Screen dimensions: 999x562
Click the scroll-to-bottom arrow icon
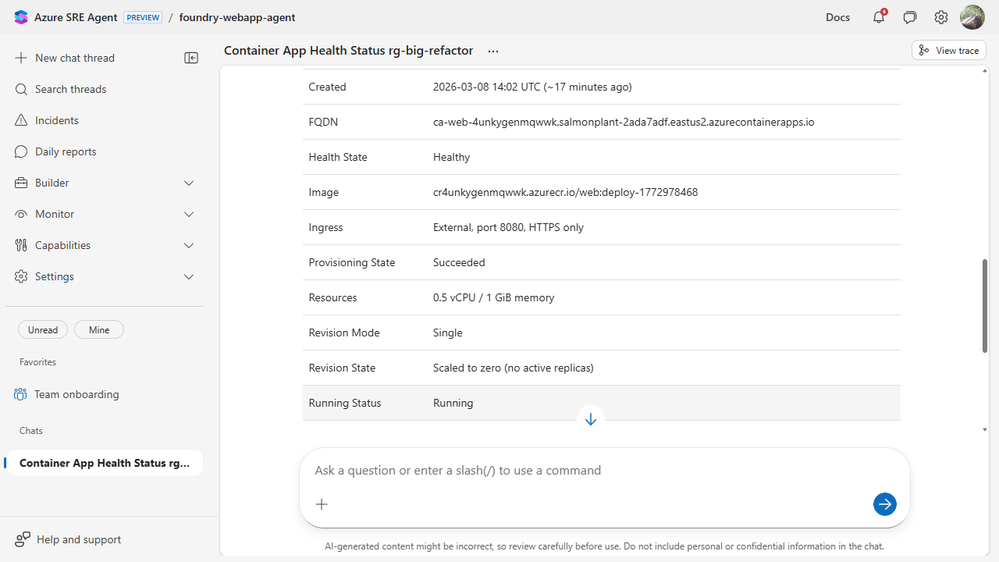(x=590, y=419)
